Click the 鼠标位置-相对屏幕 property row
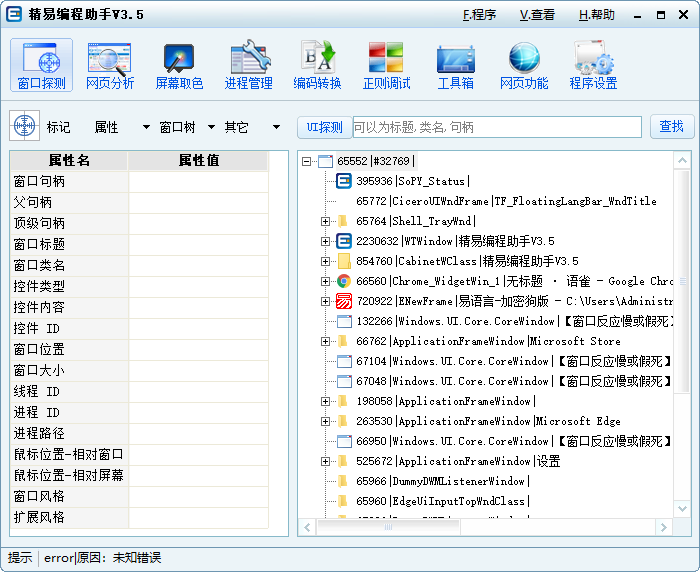 click(139, 475)
